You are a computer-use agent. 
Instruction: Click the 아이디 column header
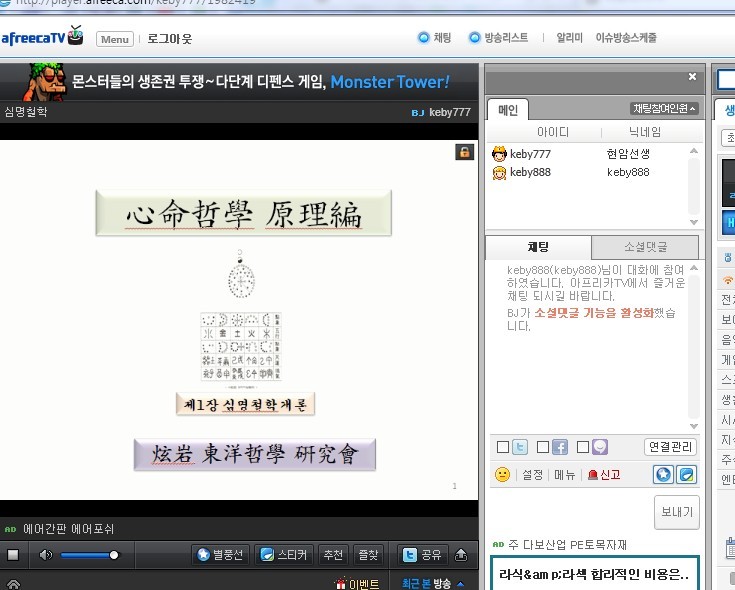tap(553, 132)
